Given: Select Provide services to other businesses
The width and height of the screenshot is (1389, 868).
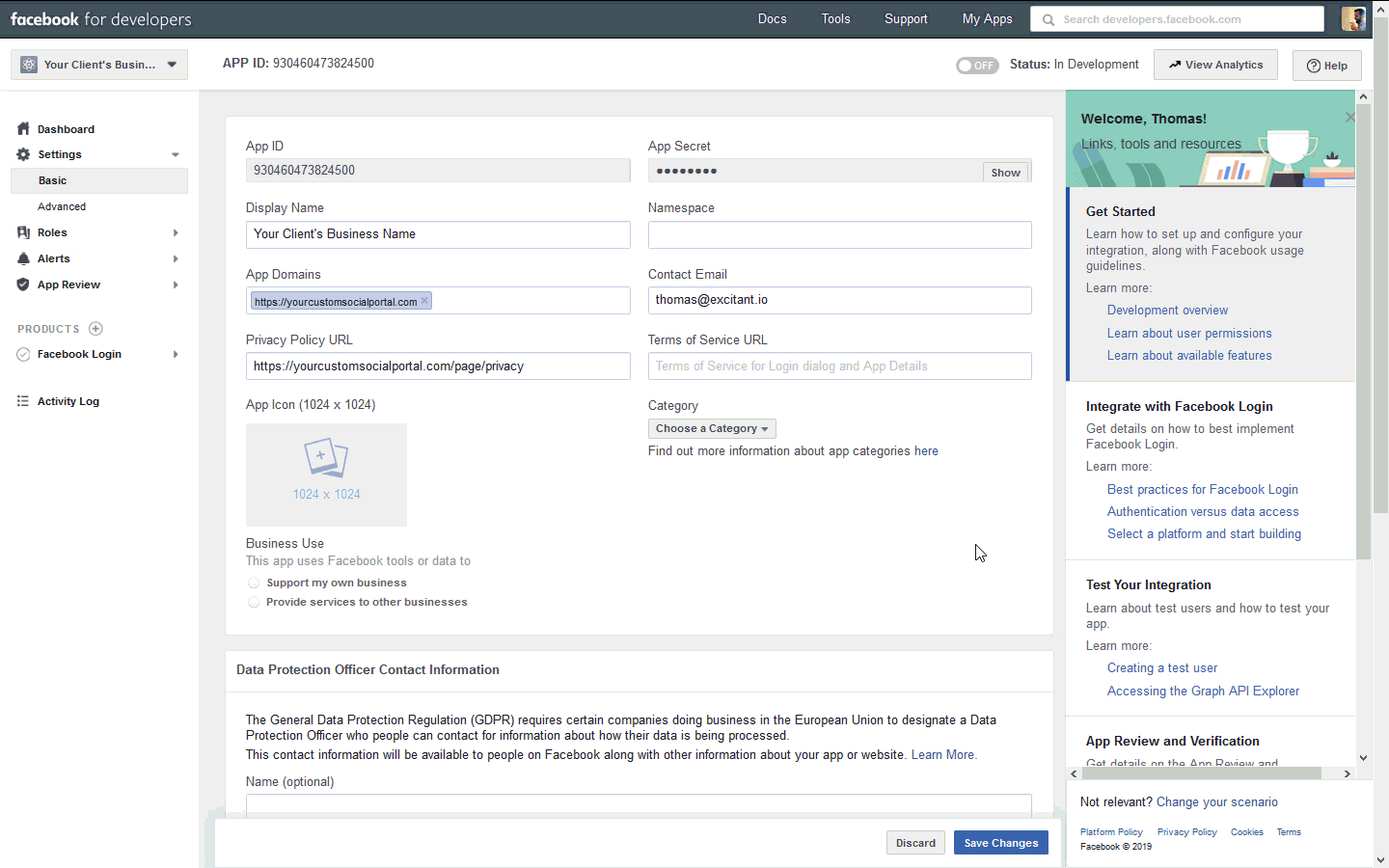Looking at the screenshot, I should click(254, 602).
